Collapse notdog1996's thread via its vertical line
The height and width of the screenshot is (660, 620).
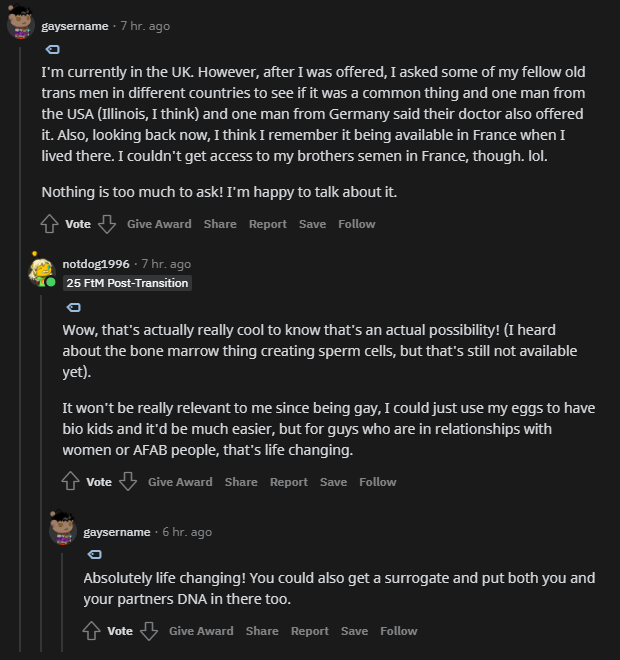click(41, 473)
